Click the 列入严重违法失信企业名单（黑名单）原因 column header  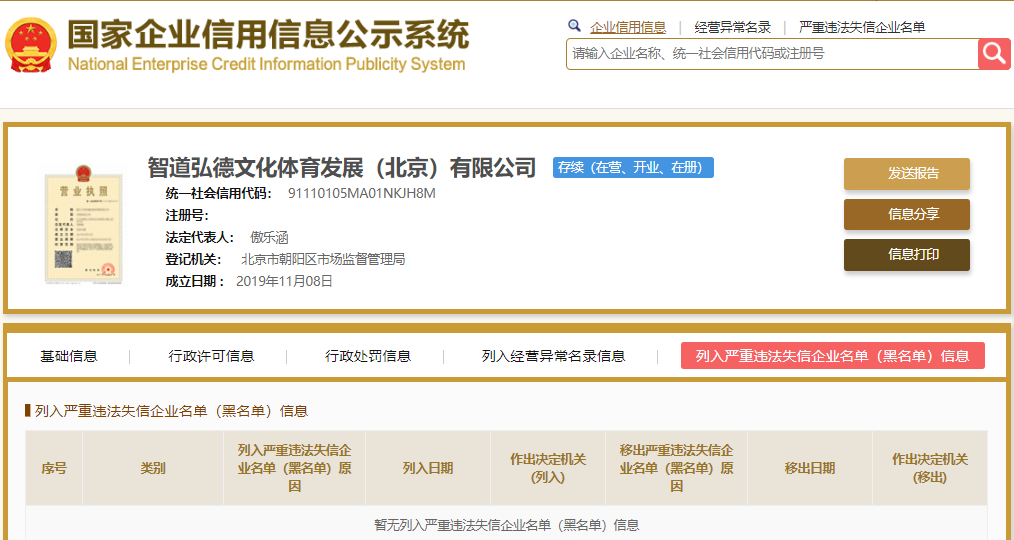[x=295, y=468]
